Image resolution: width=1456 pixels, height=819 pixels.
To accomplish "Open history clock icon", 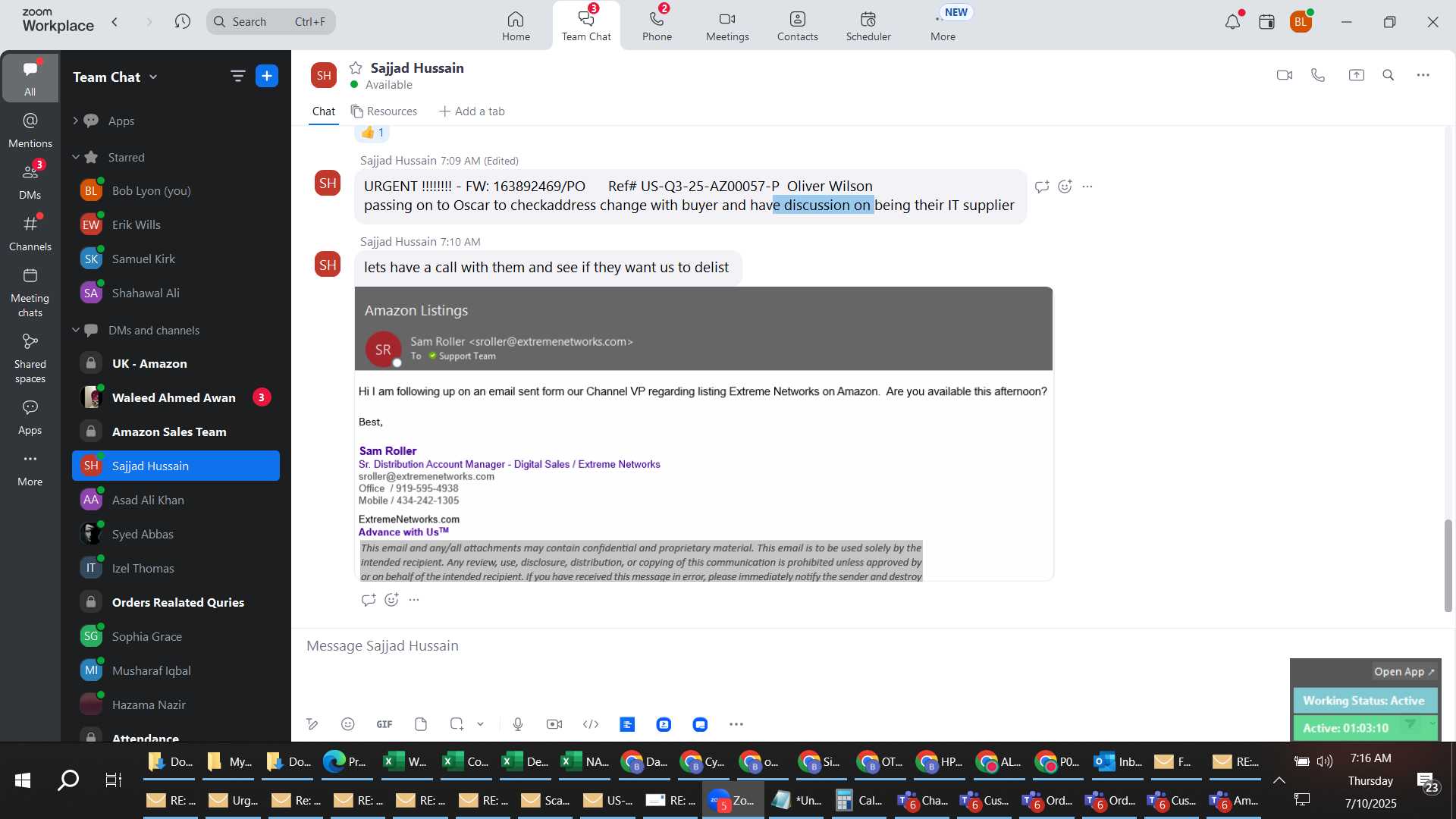I will pyautogui.click(x=182, y=21).
